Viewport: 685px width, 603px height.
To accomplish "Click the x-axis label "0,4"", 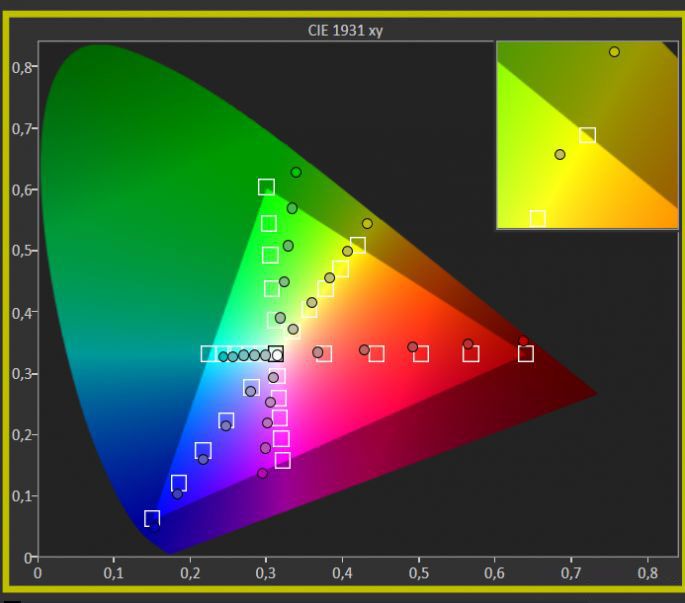I will 342,573.
